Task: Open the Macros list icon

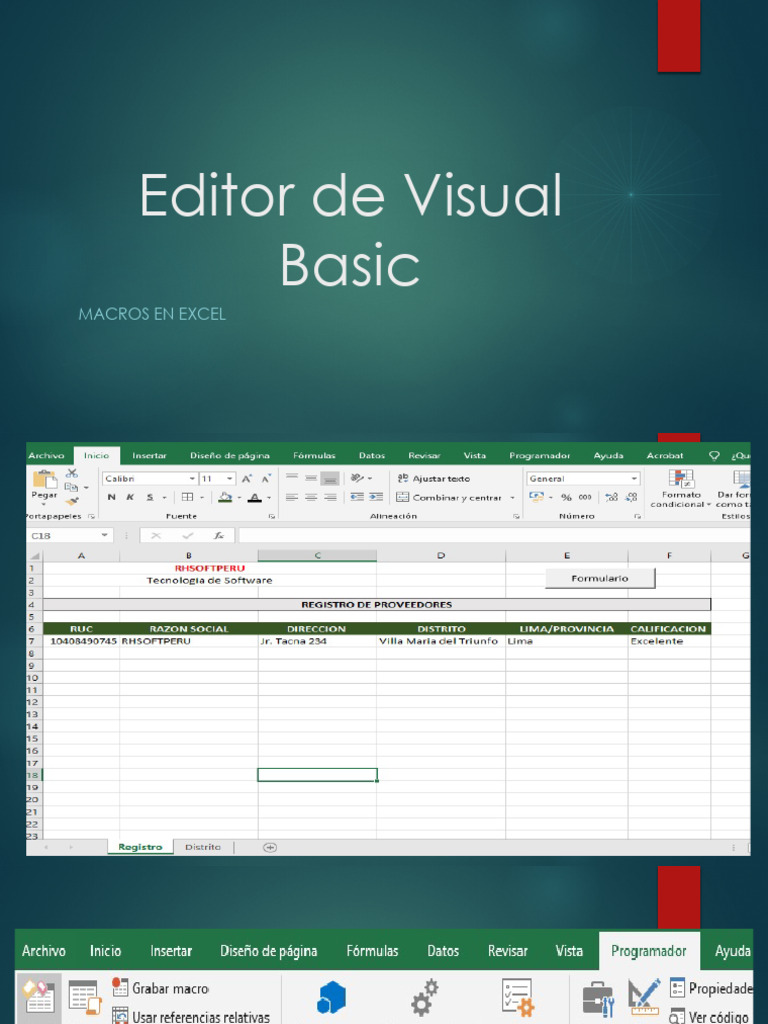Action: pyautogui.click(x=84, y=998)
